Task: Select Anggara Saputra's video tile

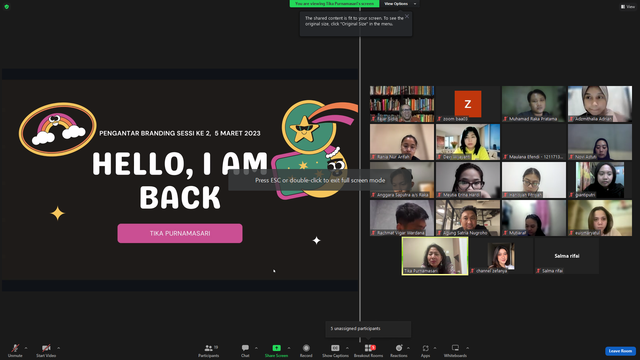Action: click(x=402, y=180)
